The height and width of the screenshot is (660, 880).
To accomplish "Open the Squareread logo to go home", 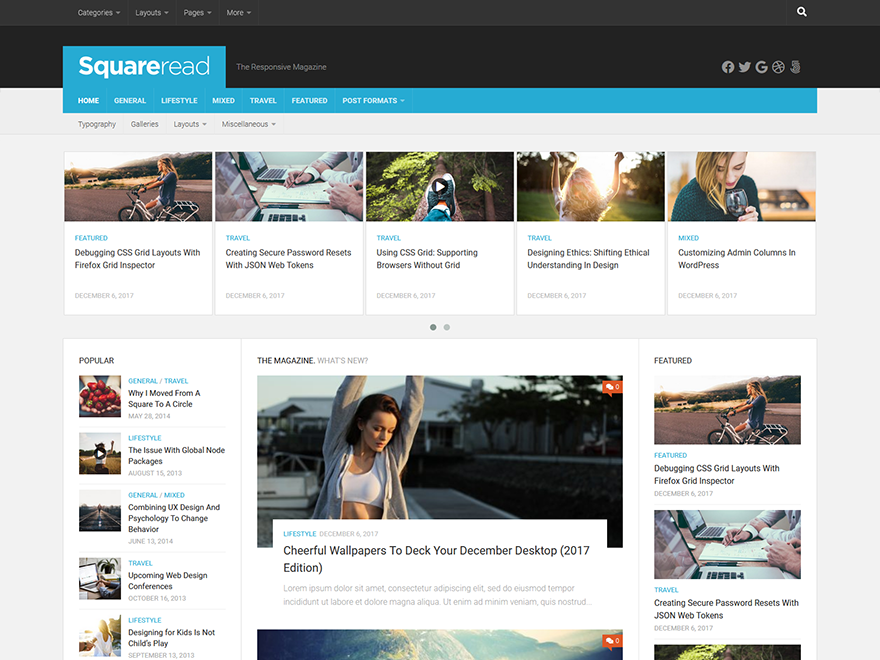I will click(x=143, y=65).
